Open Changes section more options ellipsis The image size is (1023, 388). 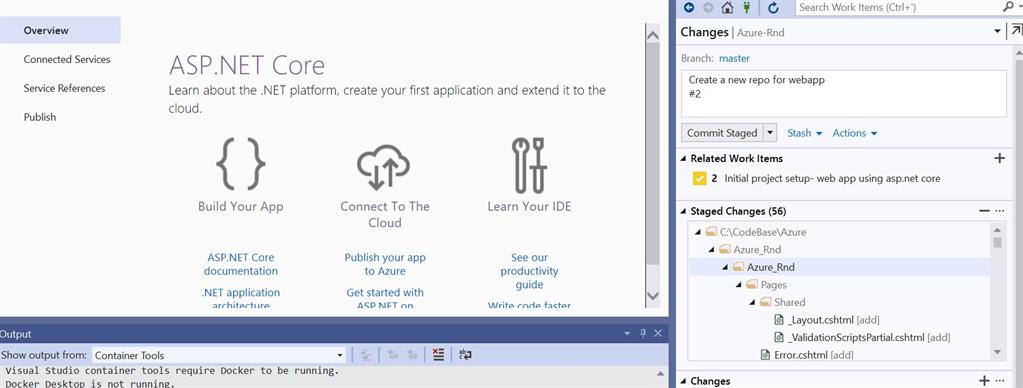click(x=1000, y=381)
